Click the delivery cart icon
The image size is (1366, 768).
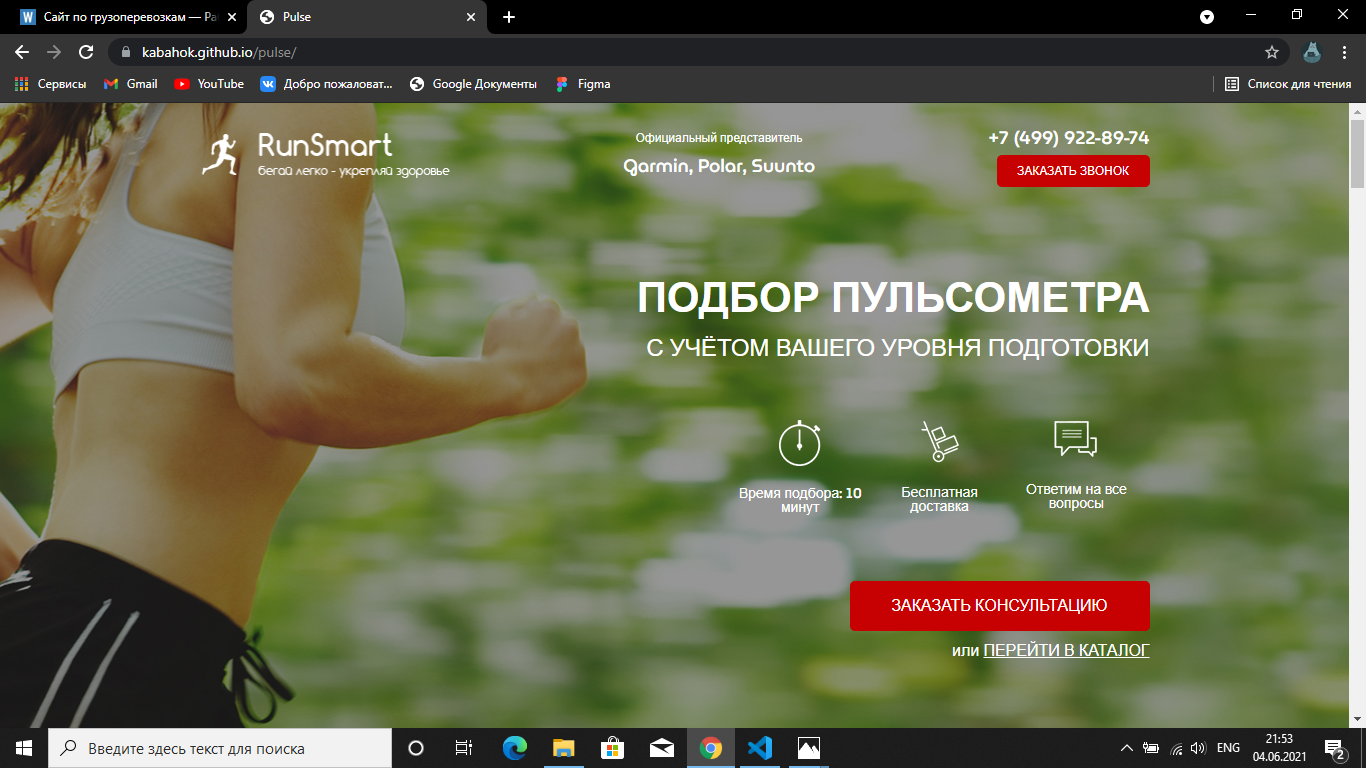point(939,441)
